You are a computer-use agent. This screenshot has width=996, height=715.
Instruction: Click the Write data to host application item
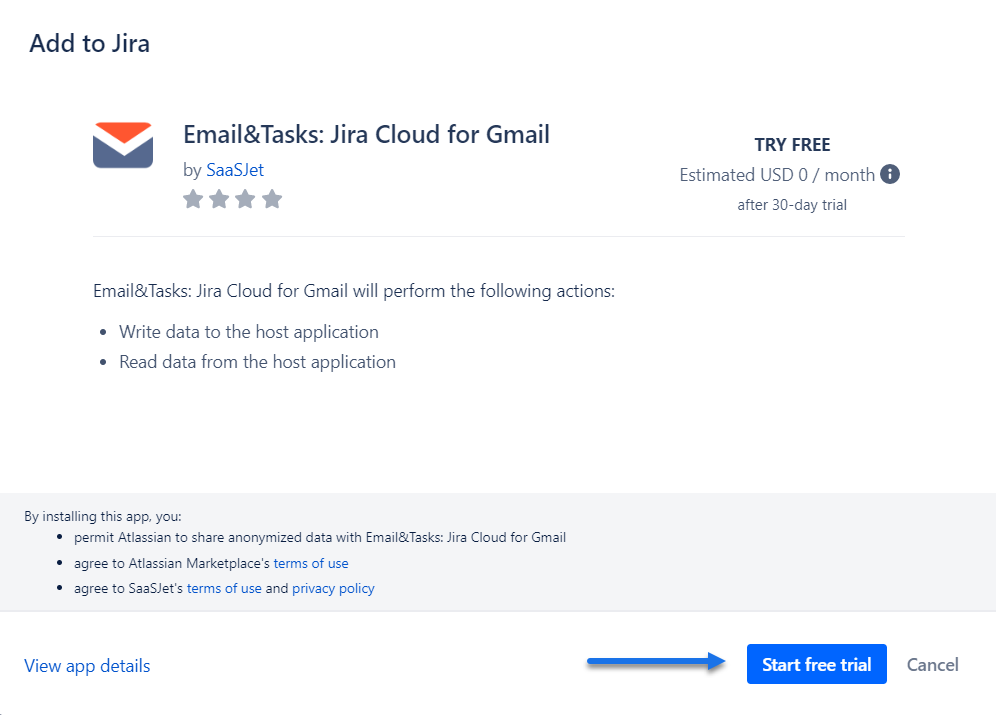tap(248, 331)
